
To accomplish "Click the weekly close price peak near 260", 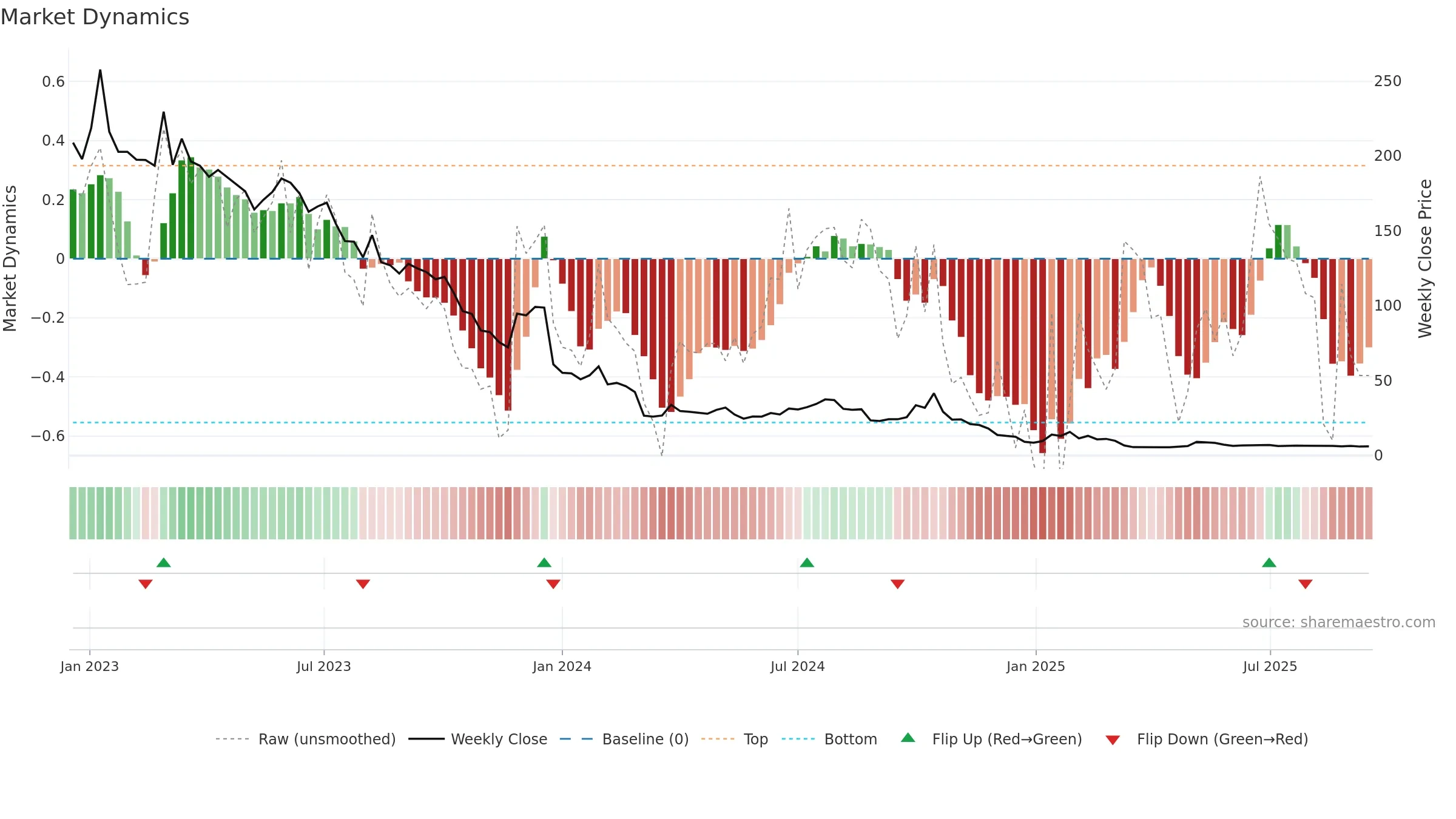I will pos(100,70).
